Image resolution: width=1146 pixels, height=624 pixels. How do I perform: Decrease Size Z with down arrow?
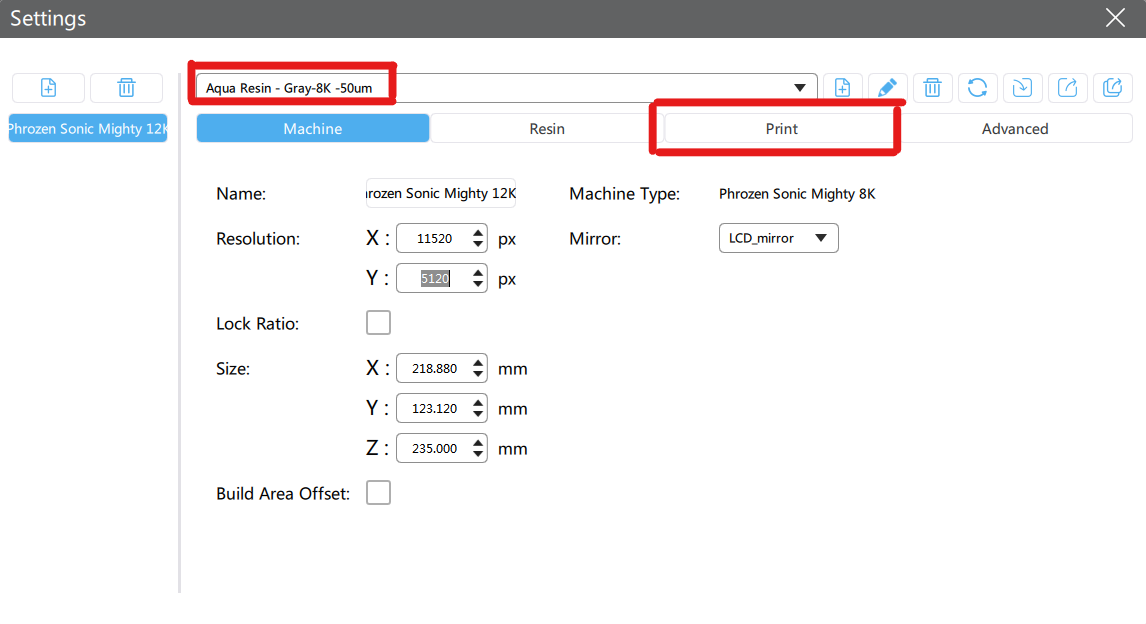click(x=478, y=454)
